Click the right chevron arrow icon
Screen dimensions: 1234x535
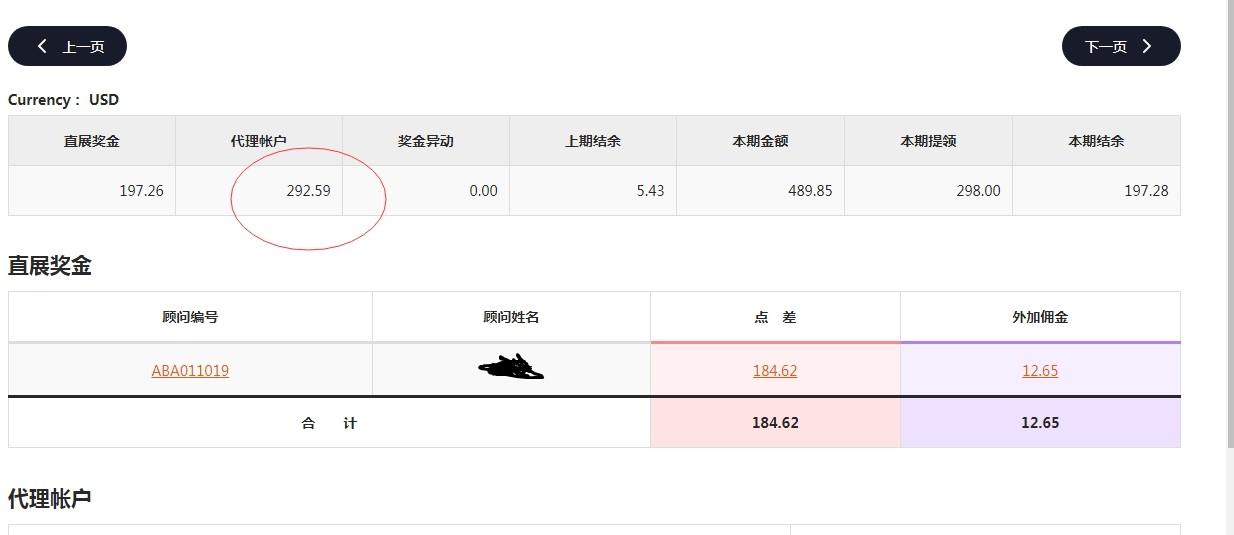(1147, 46)
